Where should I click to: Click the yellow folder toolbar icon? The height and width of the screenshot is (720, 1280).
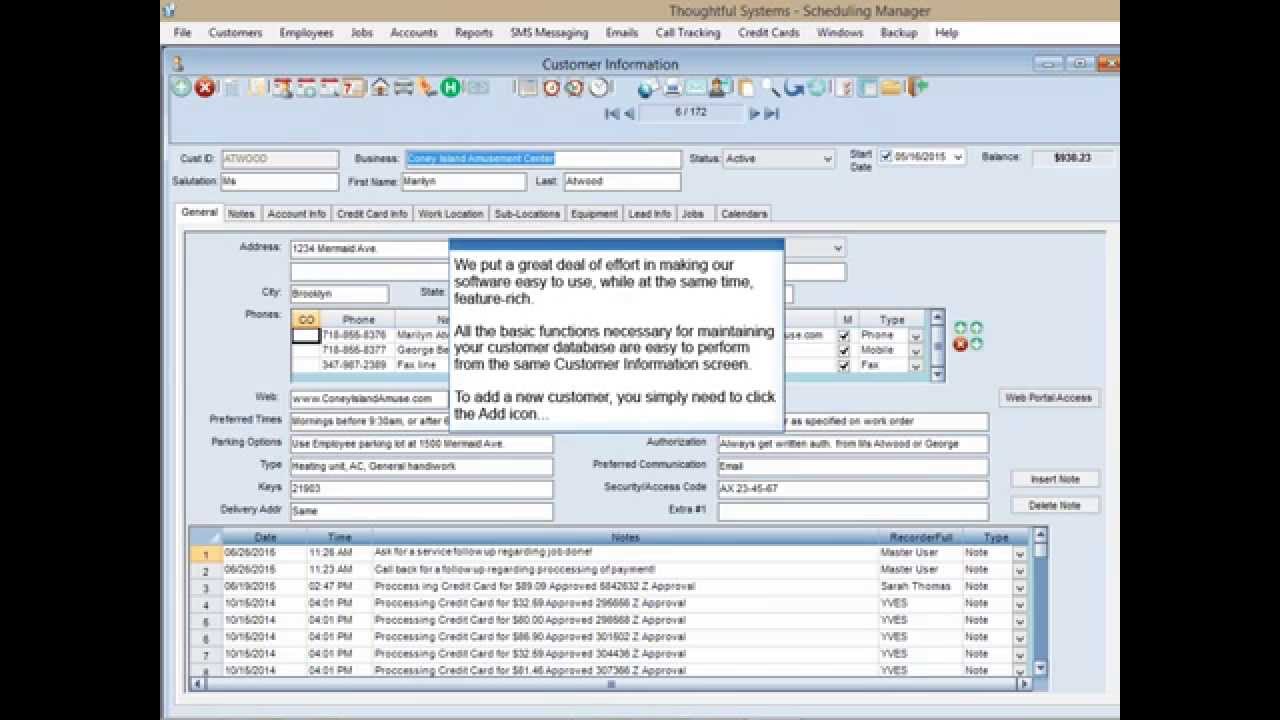click(x=890, y=88)
